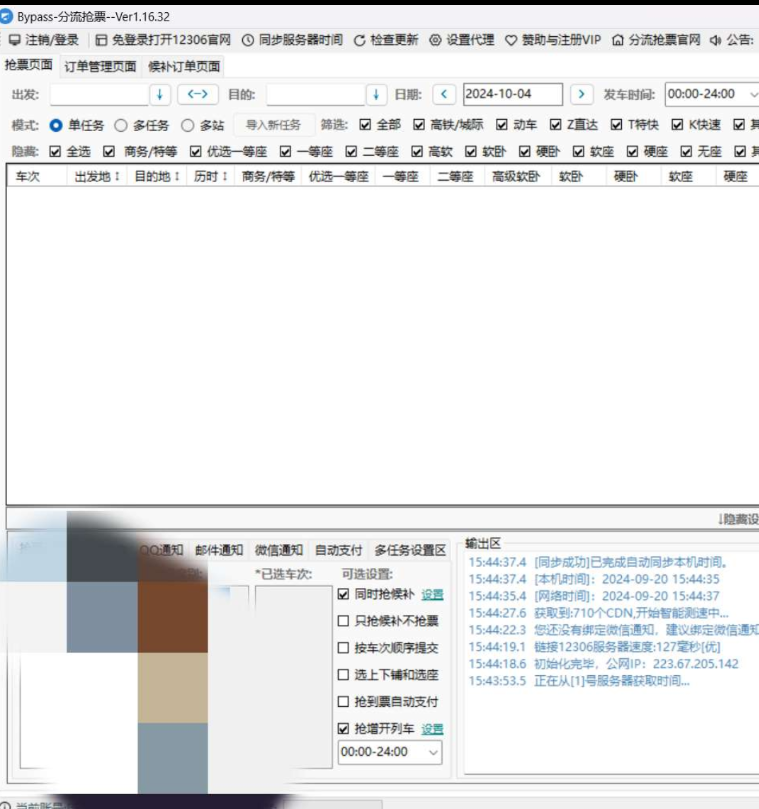Swap departure and destination stations arrow
The height and width of the screenshot is (809, 759).
(198, 94)
